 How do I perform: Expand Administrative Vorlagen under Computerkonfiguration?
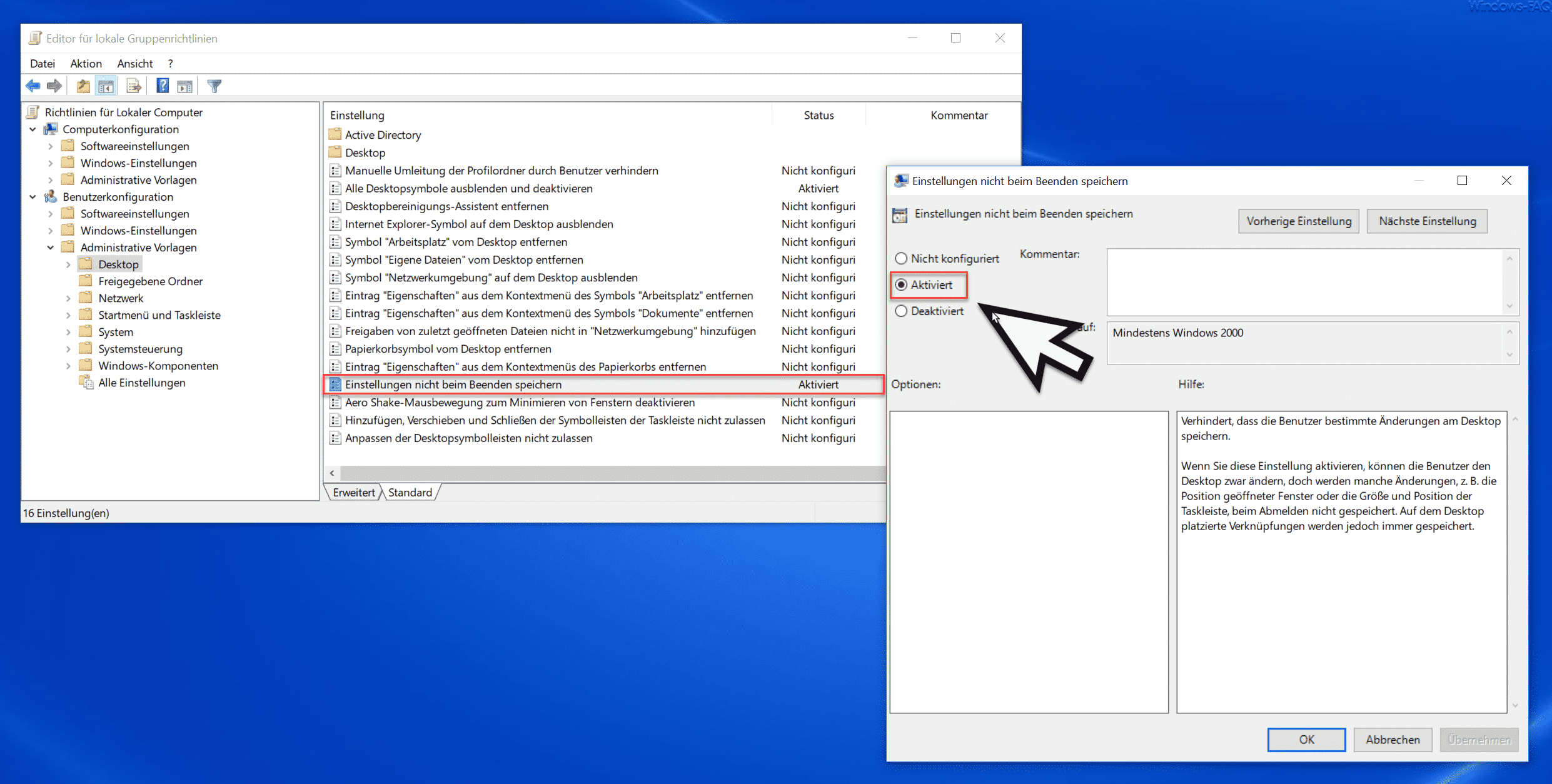point(51,180)
